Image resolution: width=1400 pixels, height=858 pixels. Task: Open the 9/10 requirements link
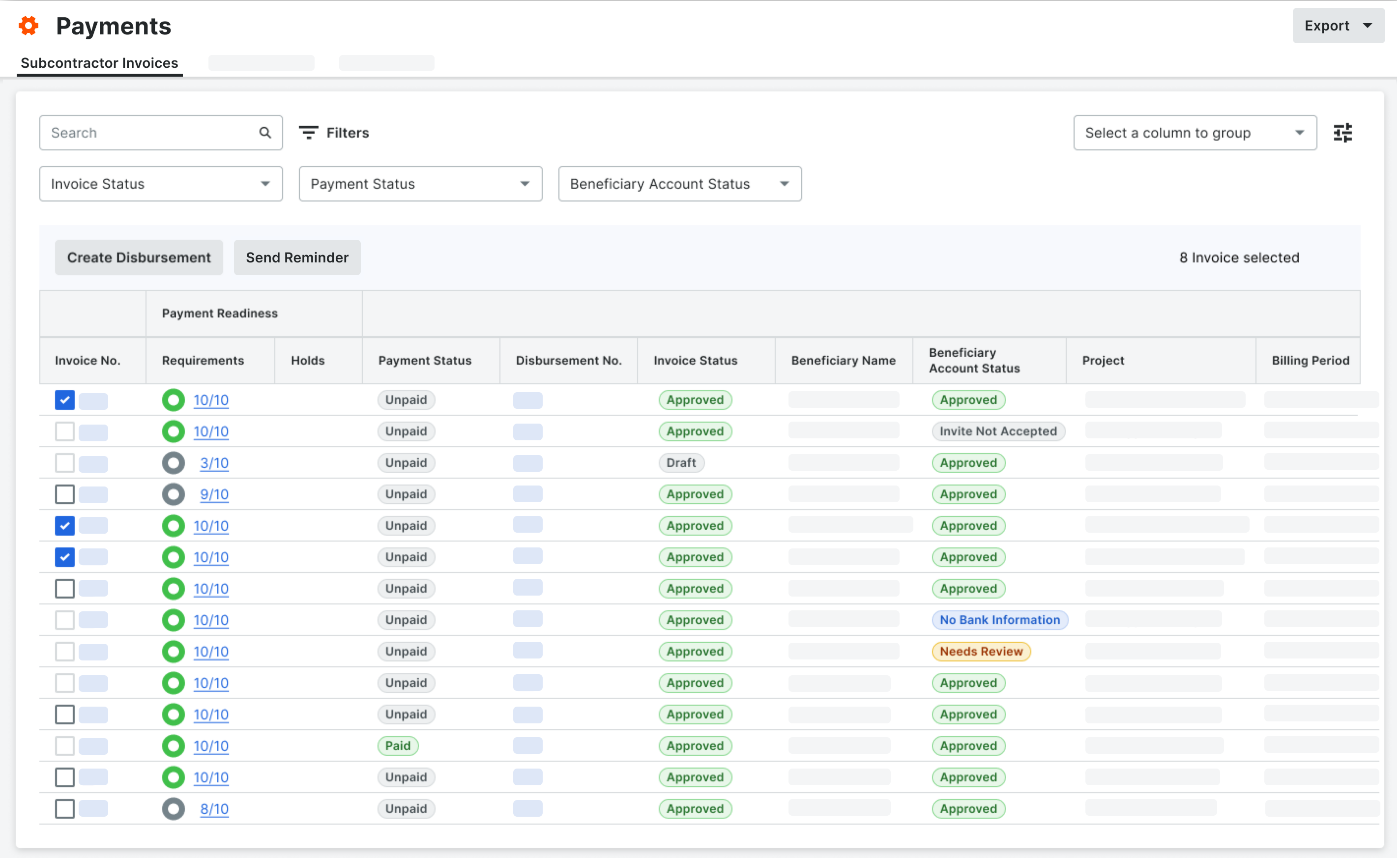[215, 494]
